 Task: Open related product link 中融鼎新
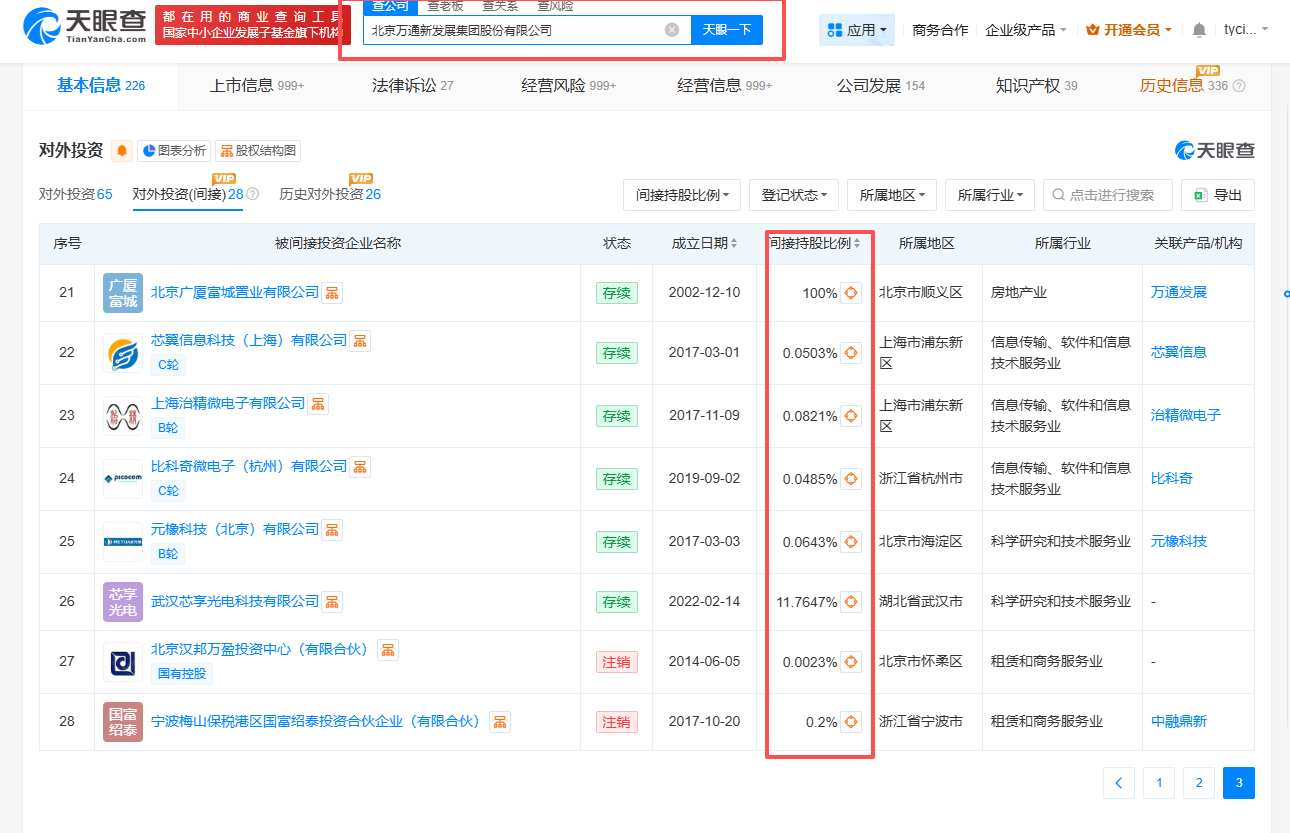[x=1179, y=721]
